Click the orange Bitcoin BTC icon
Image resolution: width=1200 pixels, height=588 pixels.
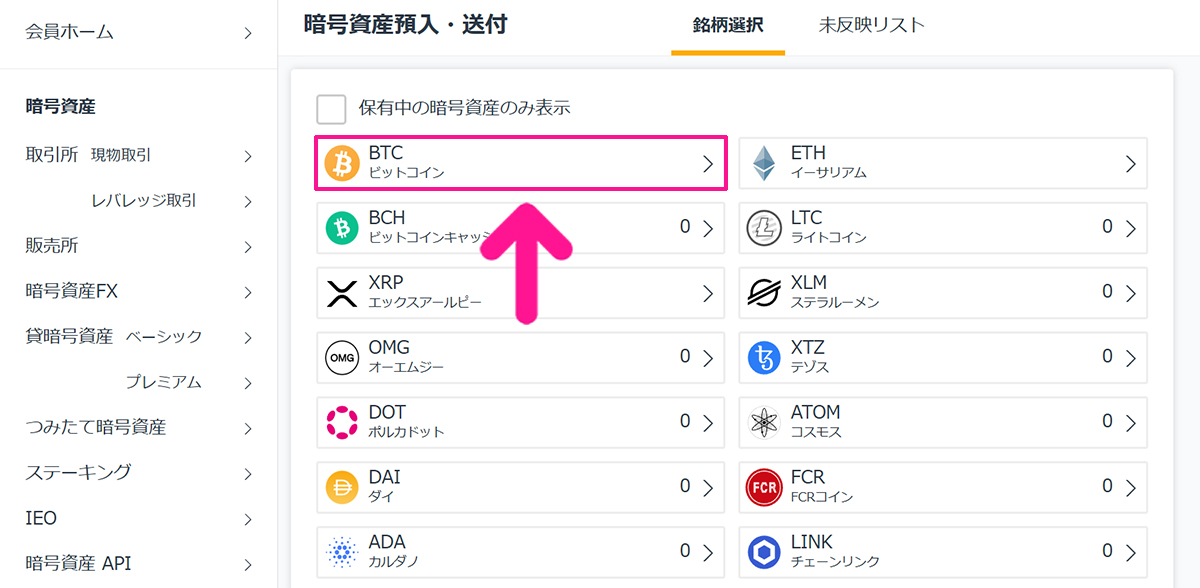pos(342,163)
